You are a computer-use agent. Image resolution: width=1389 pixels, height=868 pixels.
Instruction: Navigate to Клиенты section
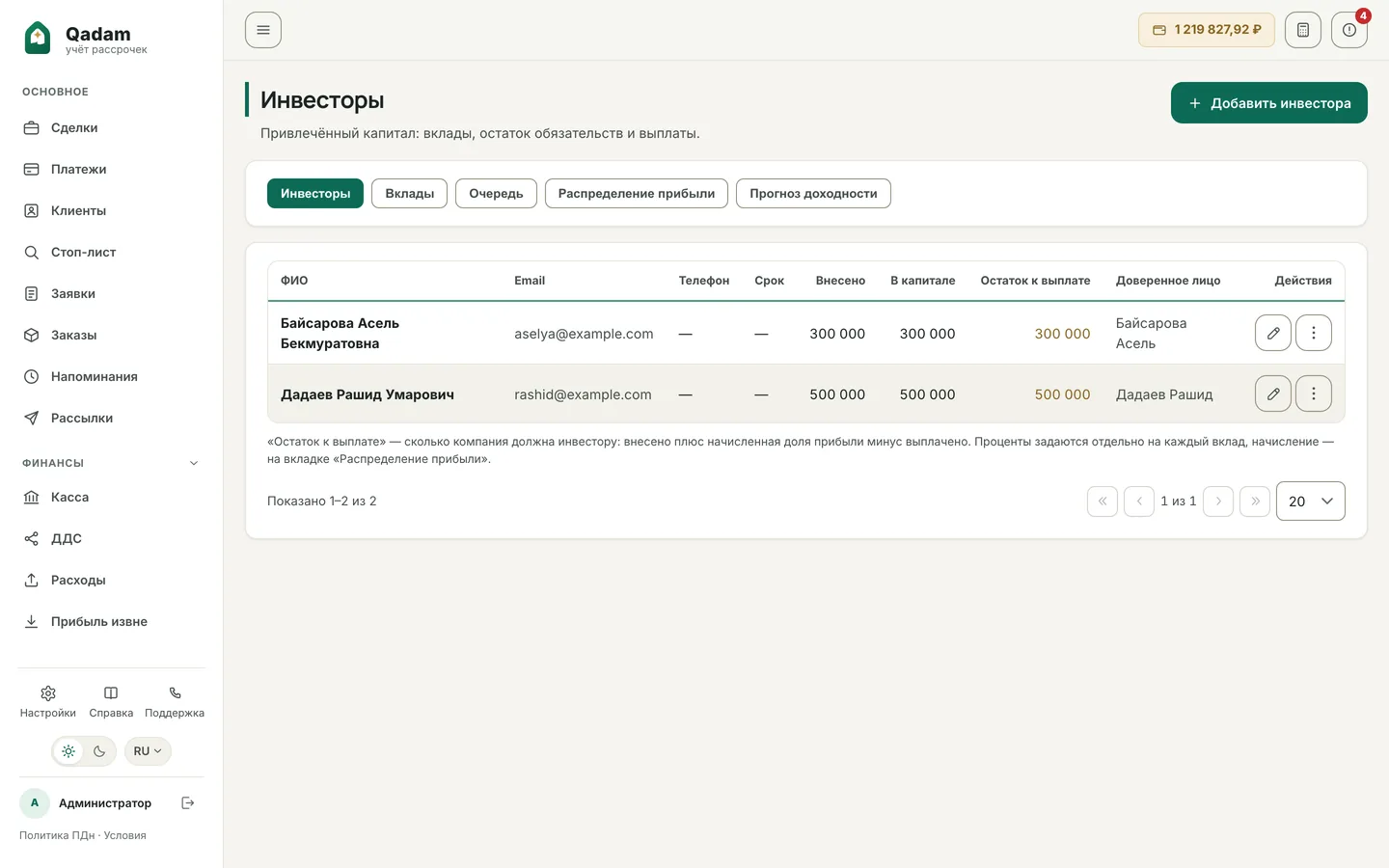click(111, 210)
